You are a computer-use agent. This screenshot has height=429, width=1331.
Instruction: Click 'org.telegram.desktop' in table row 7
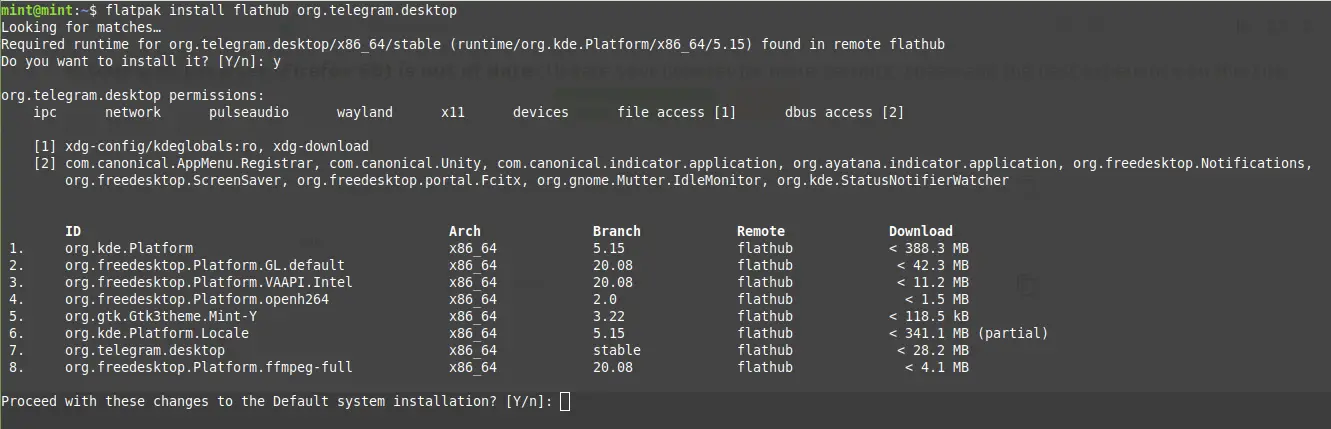[145, 350]
